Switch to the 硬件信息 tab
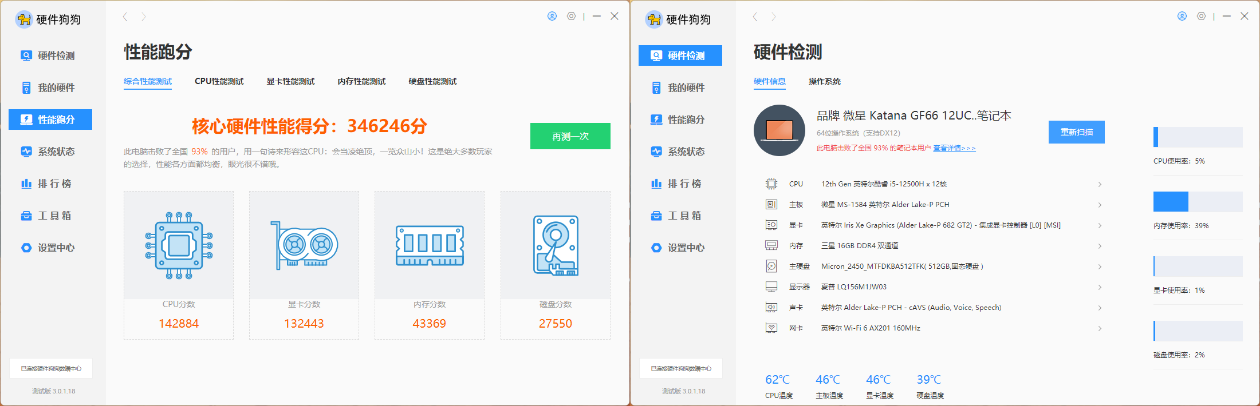Image resolution: width=1260 pixels, height=406 pixels. [769, 81]
